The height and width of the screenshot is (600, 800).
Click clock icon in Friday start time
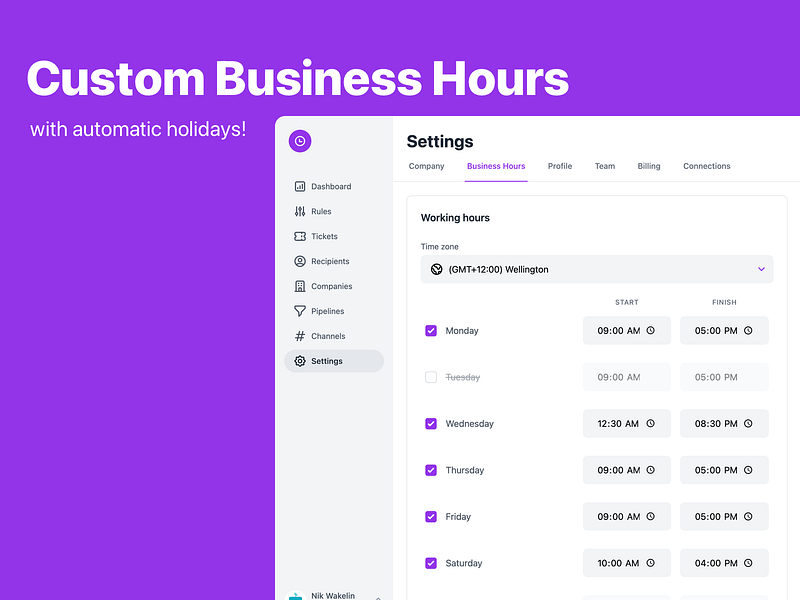point(651,516)
